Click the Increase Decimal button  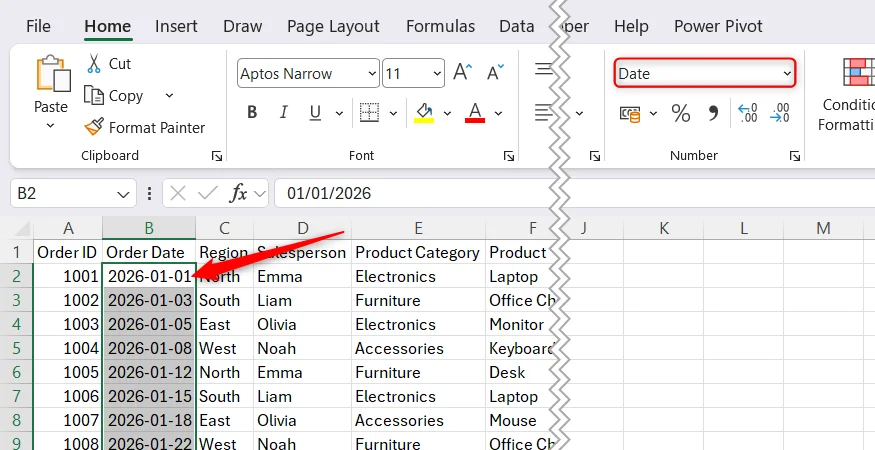pos(748,113)
